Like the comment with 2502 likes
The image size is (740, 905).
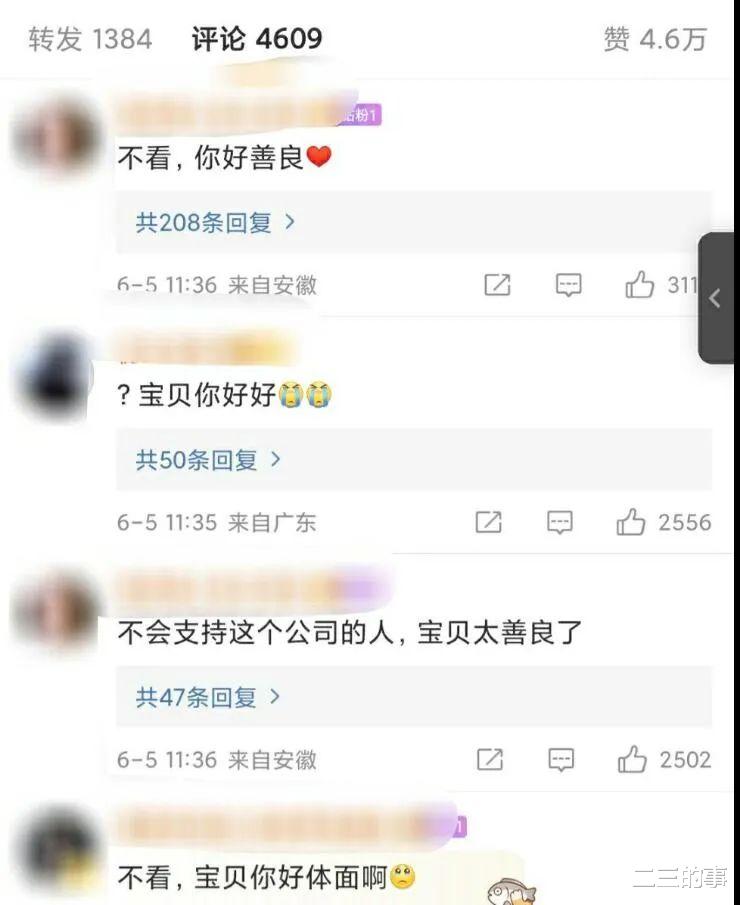coord(632,760)
